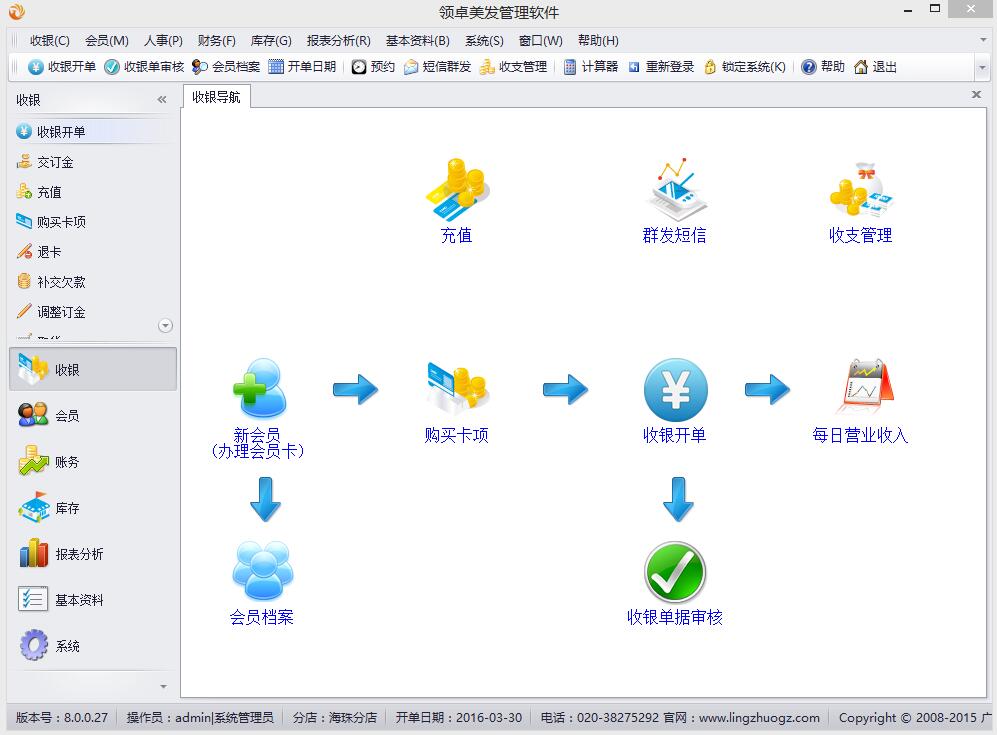
Task: Open the 购买卡项 card purchase icon
Action: [456, 389]
